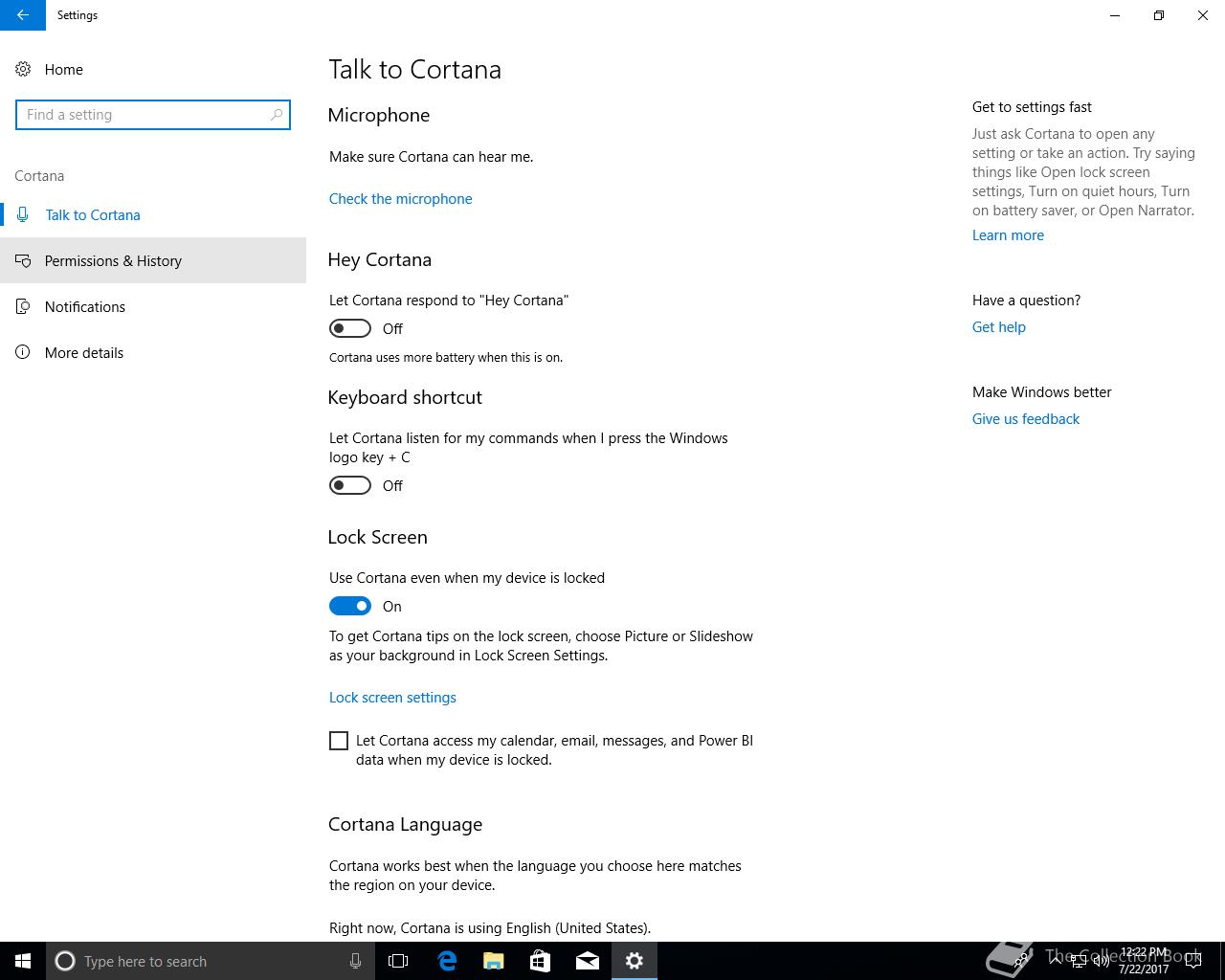Screen dimensions: 1225x980
Task: Restore down the Settings window
Action: (x=1159, y=15)
